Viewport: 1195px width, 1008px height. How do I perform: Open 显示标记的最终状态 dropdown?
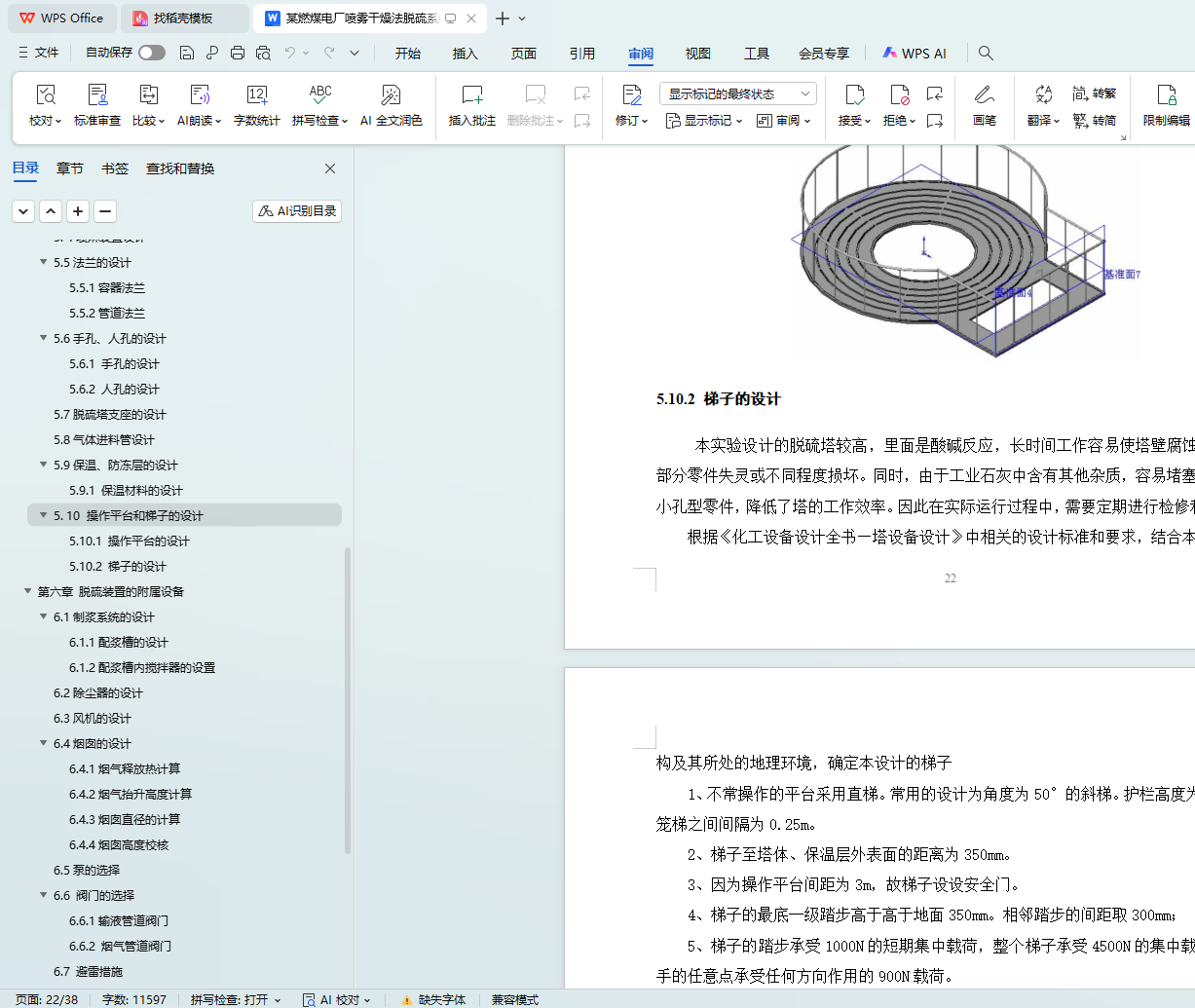click(x=738, y=93)
